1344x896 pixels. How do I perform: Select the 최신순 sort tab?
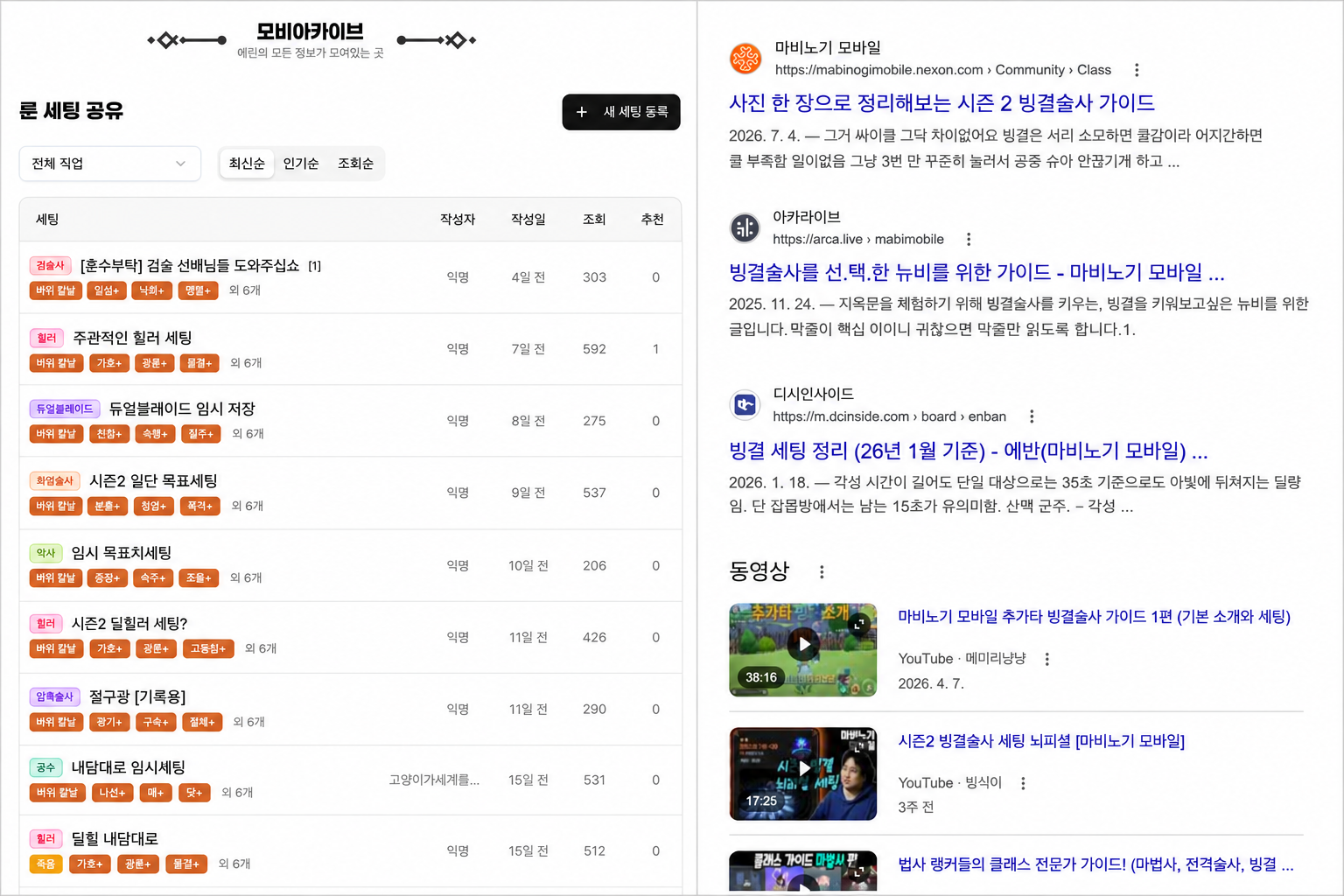tap(247, 164)
